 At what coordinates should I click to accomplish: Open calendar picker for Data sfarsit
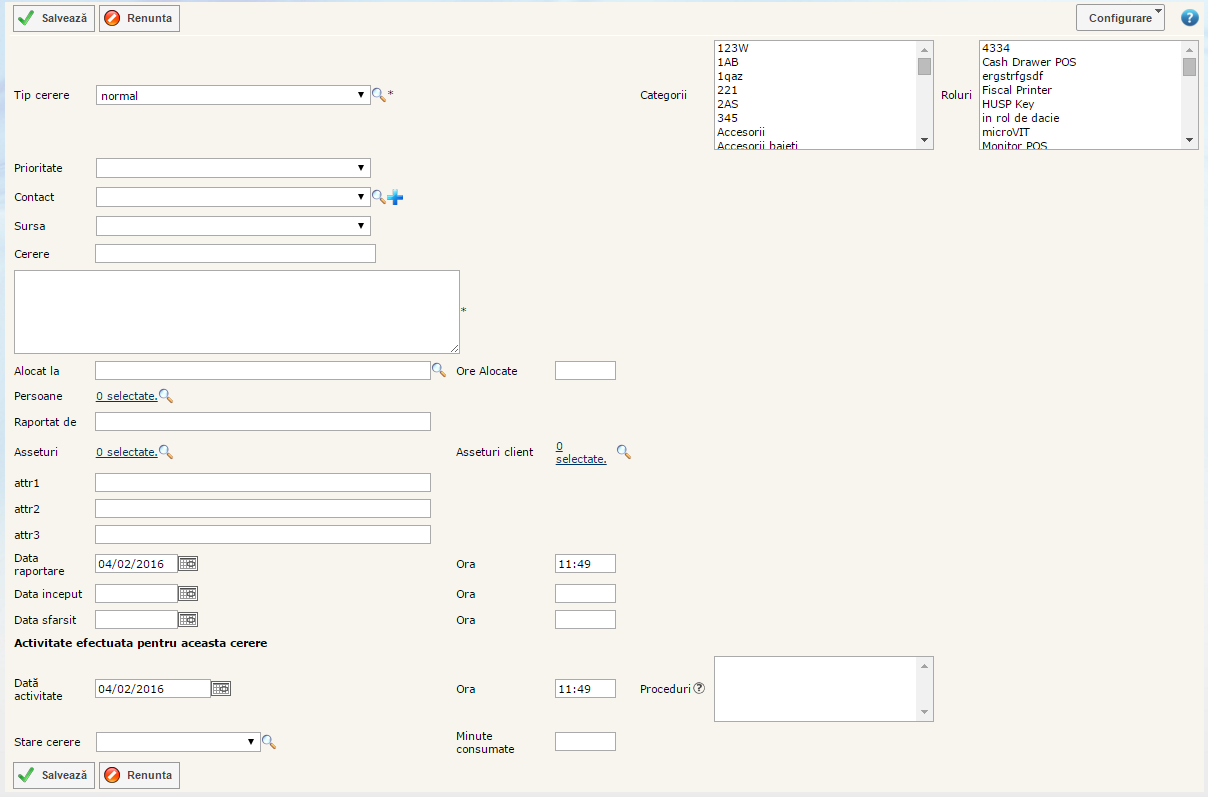(x=188, y=620)
